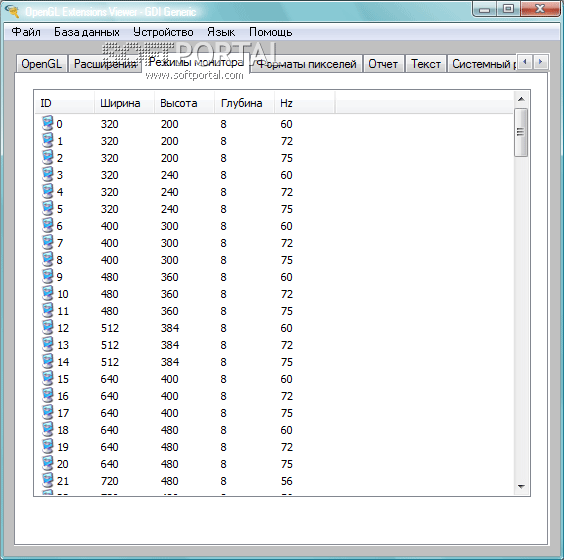Switch to the OpenGL tab
Screen dimensions: 564x560
click(41, 64)
